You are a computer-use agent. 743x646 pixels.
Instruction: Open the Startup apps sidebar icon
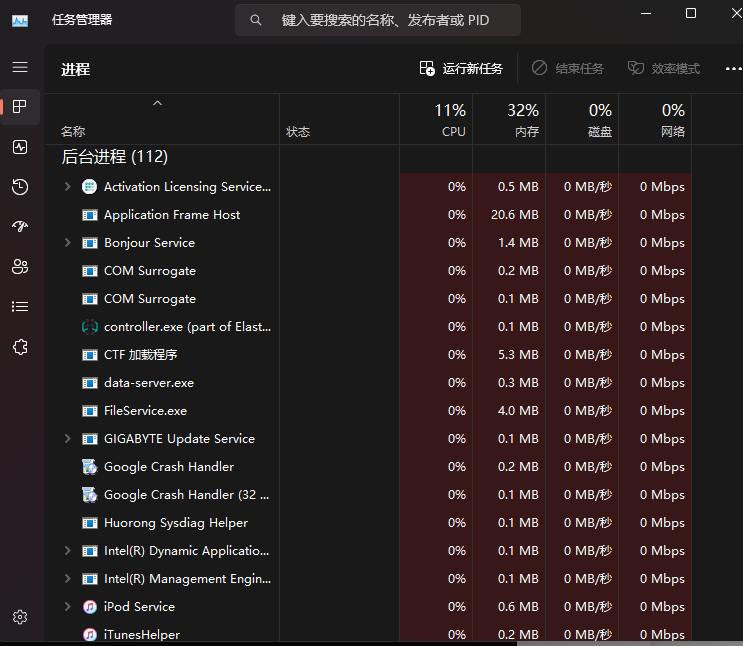20,227
